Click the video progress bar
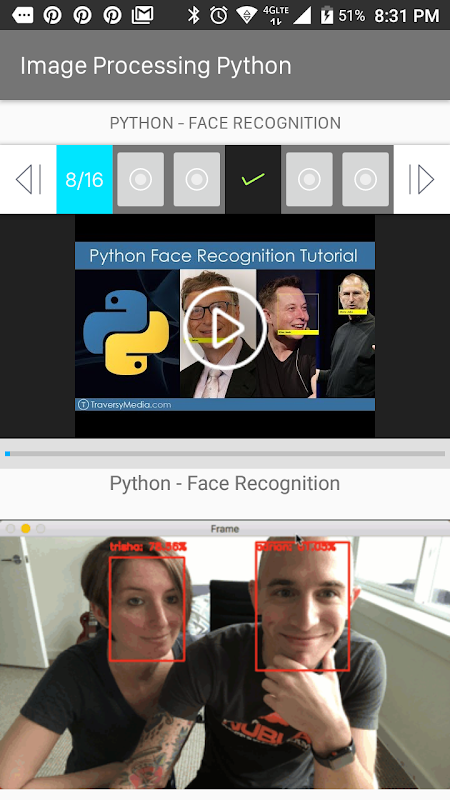The image size is (450, 800). coord(224,453)
